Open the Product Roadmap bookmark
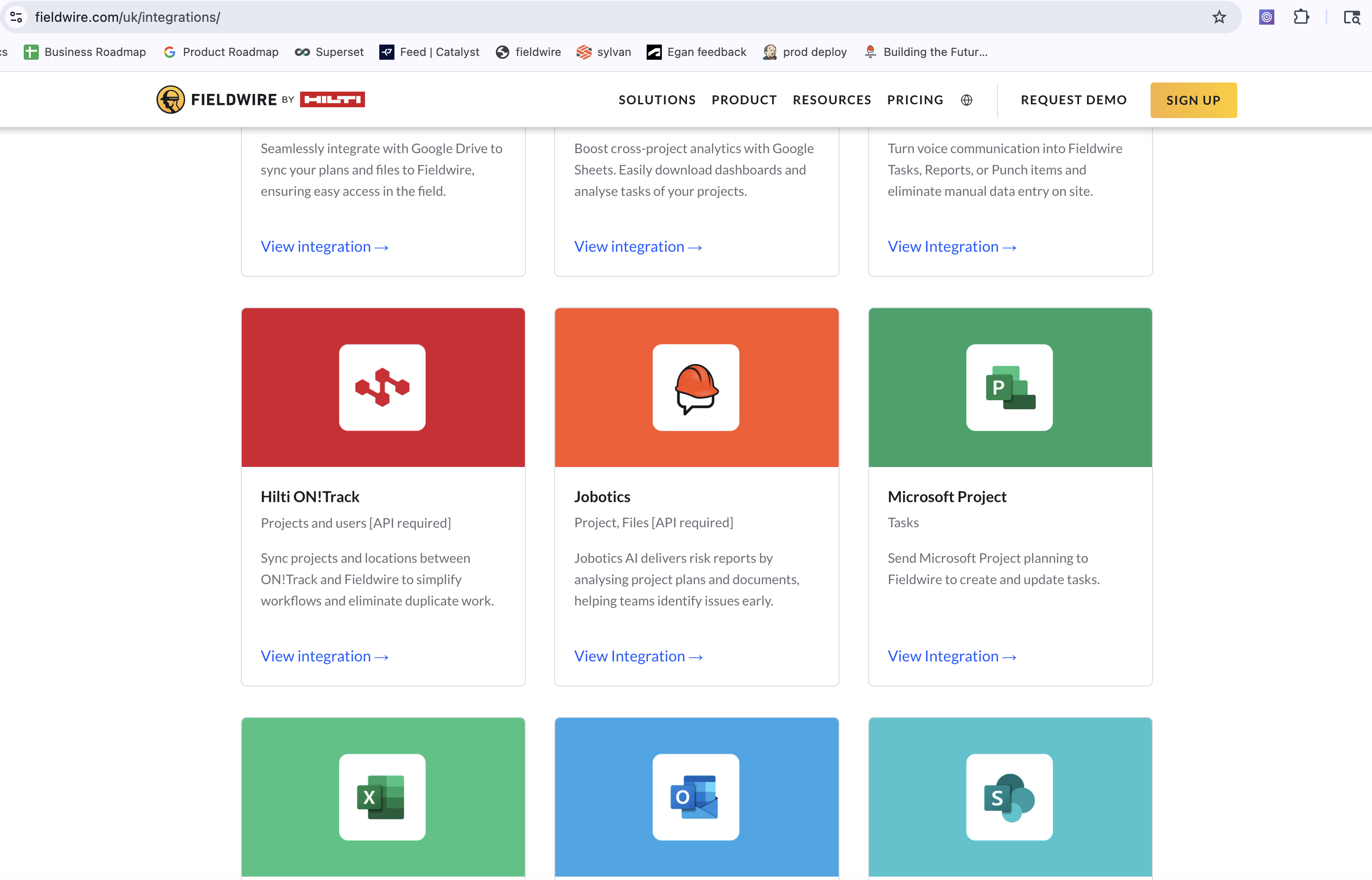Screen dimensions: 1372x880 [221, 52]
